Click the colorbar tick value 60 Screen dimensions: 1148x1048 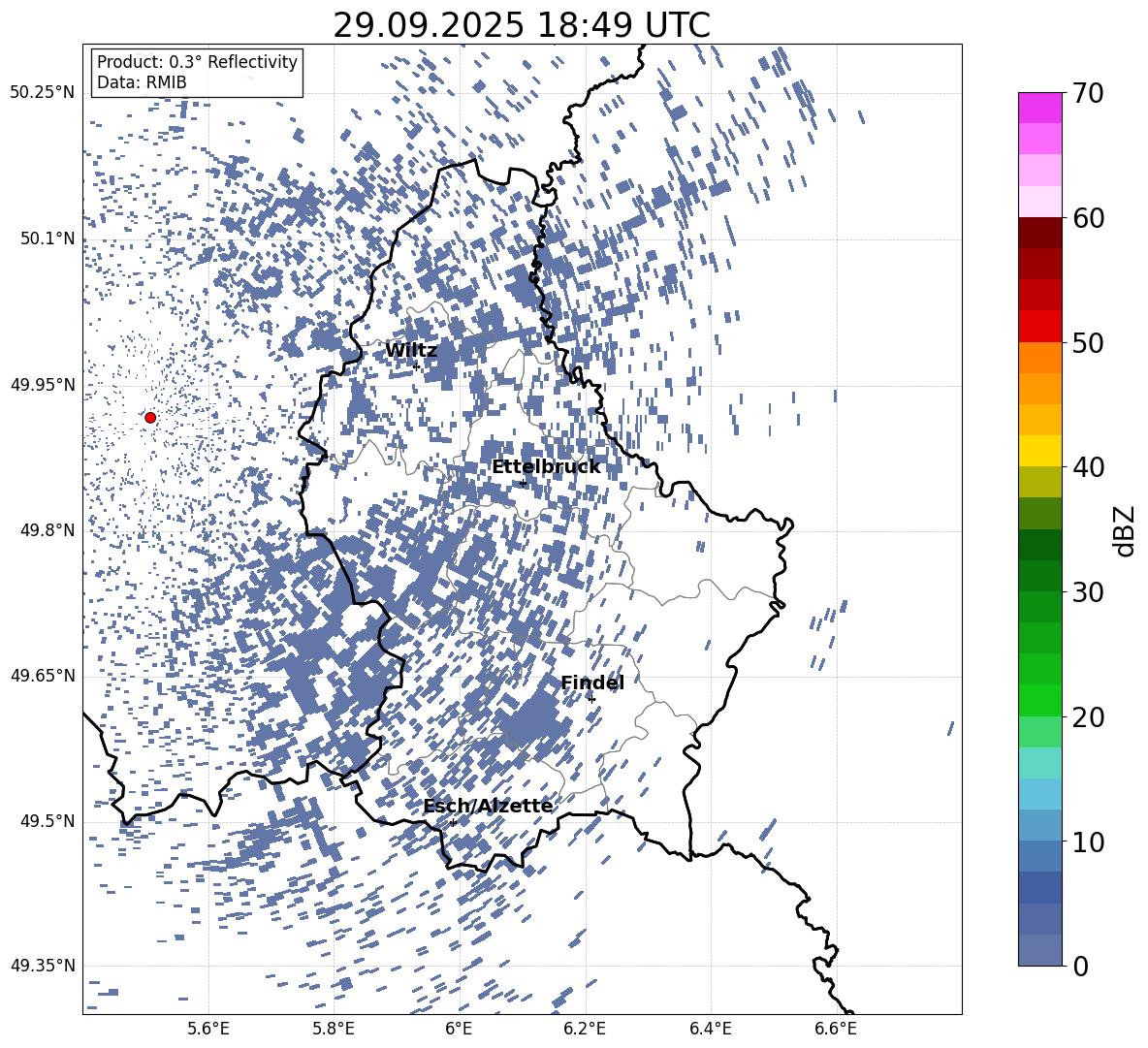(1089, 218)
